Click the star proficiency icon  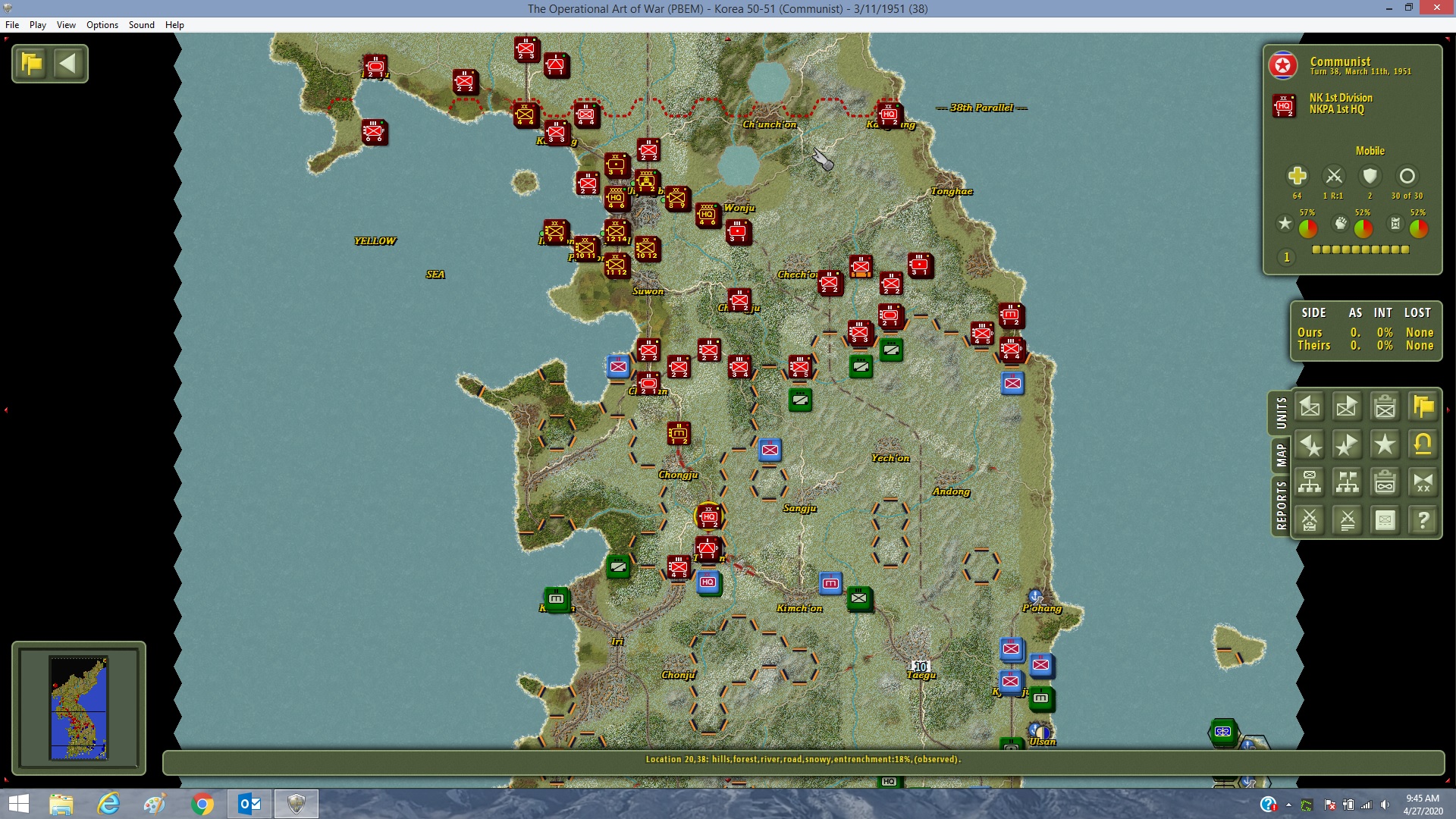click(1285, 223)
